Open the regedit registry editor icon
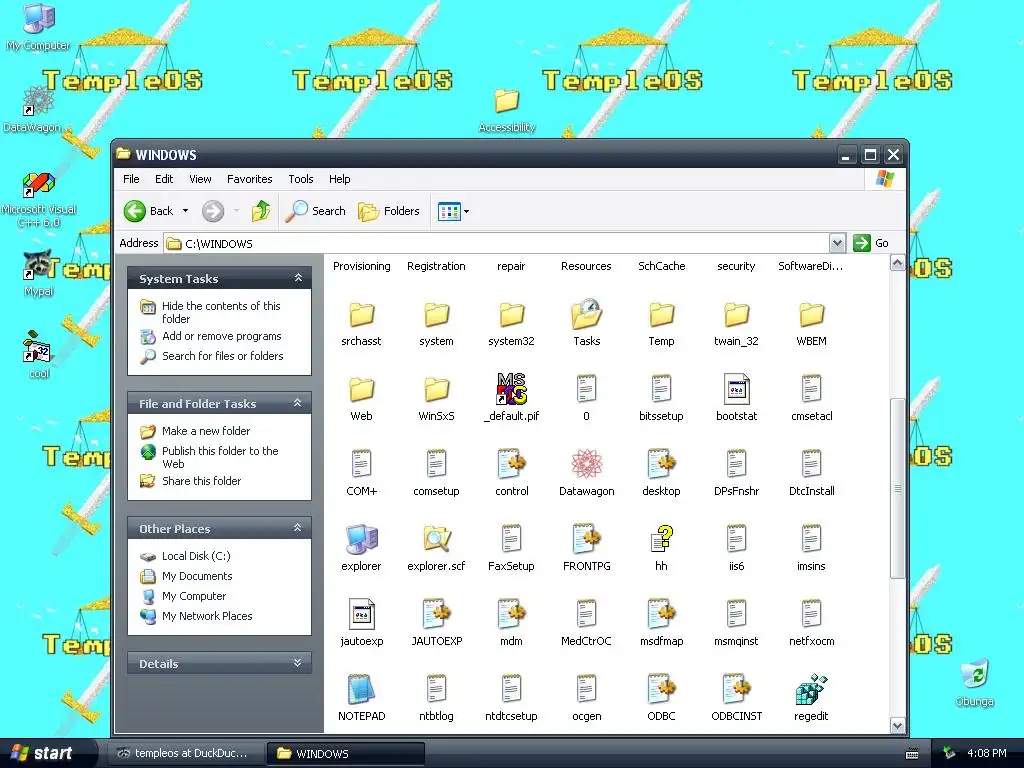1024x768 pixels. pyautogui.click(x=811, y=690)
